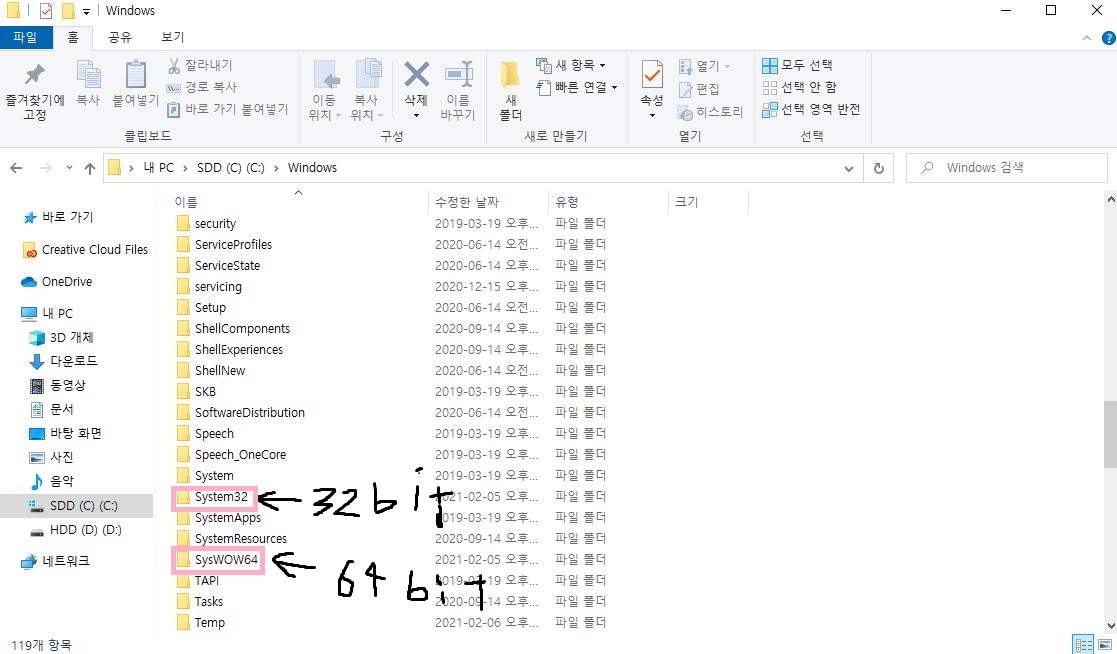Open the 새 항목 (New item) dropdown
This screenshot has width=1117, height=654.
click(571, 66)
